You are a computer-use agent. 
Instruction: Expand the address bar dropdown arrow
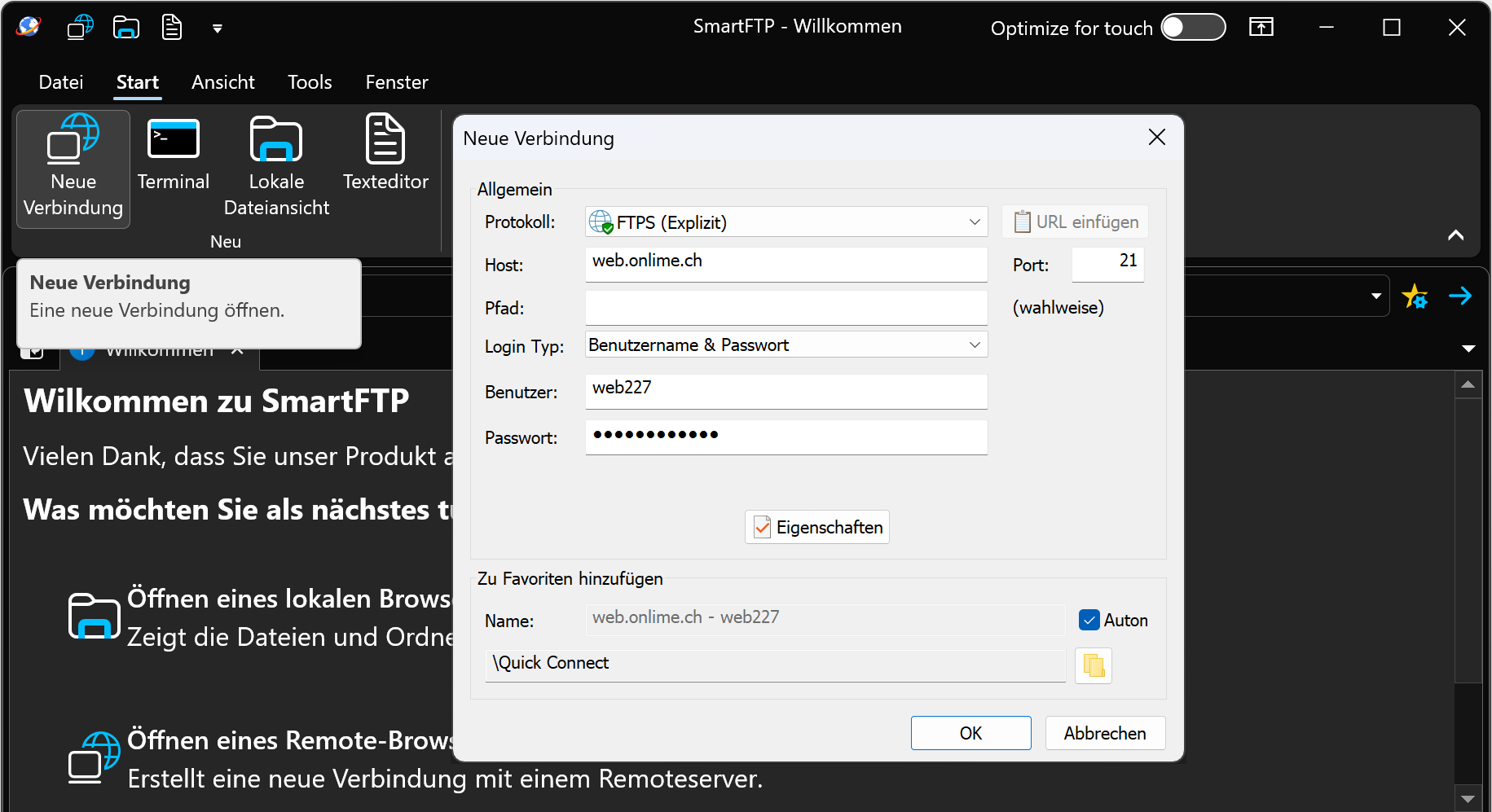pos(1376,296)
